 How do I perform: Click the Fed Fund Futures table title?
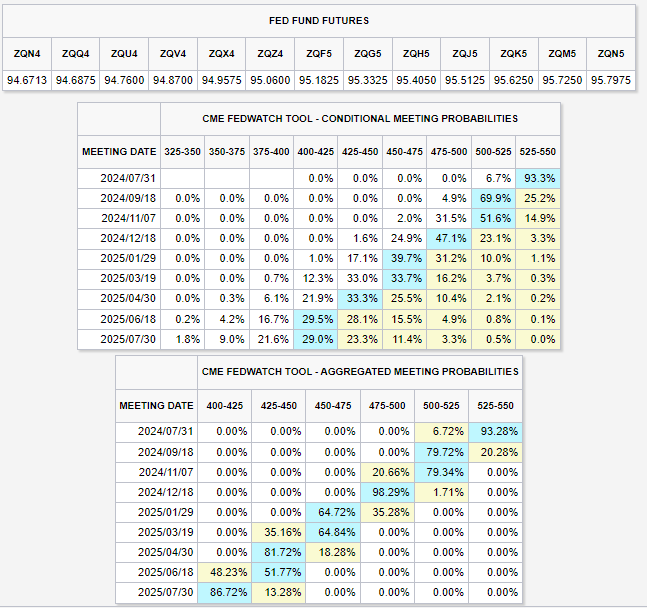319,20
